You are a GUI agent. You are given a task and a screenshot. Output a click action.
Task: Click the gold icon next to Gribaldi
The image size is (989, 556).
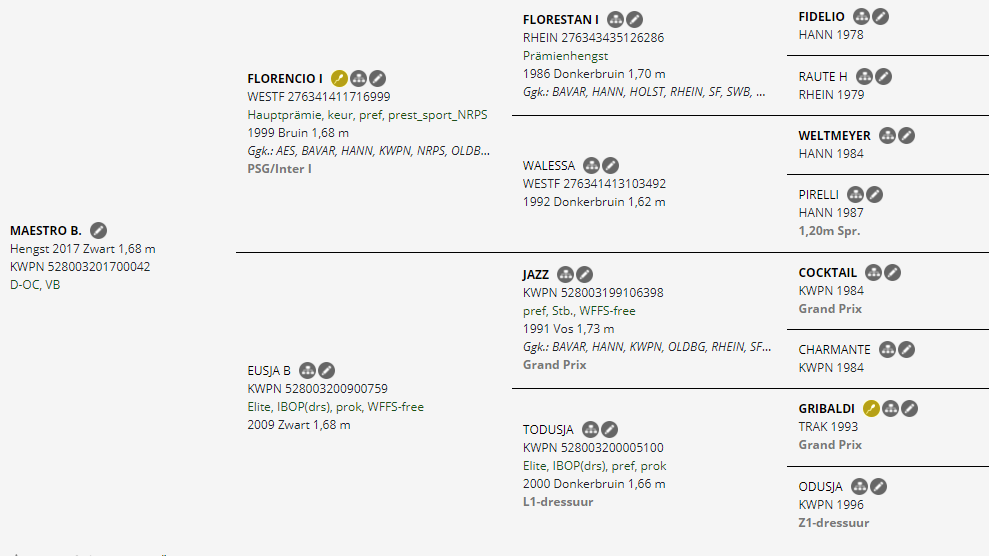871,408
